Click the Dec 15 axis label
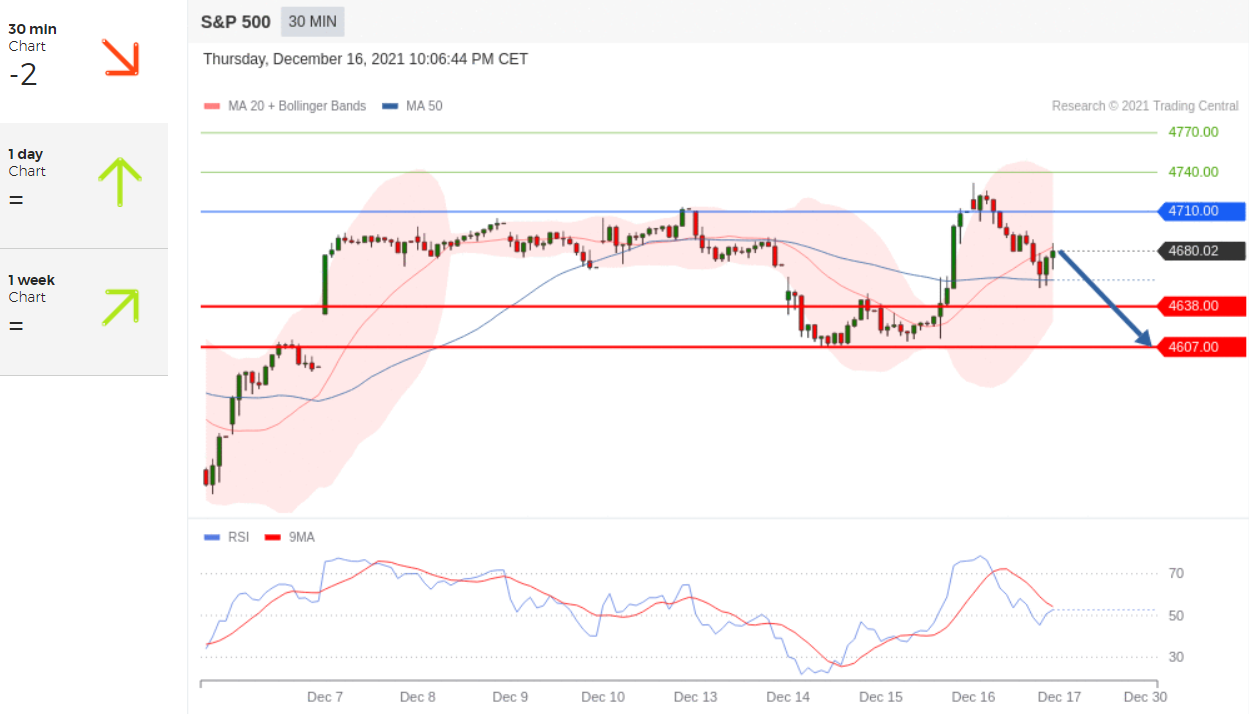The width and height of the screenshot is (1249, 714). (x=881, y=697)
